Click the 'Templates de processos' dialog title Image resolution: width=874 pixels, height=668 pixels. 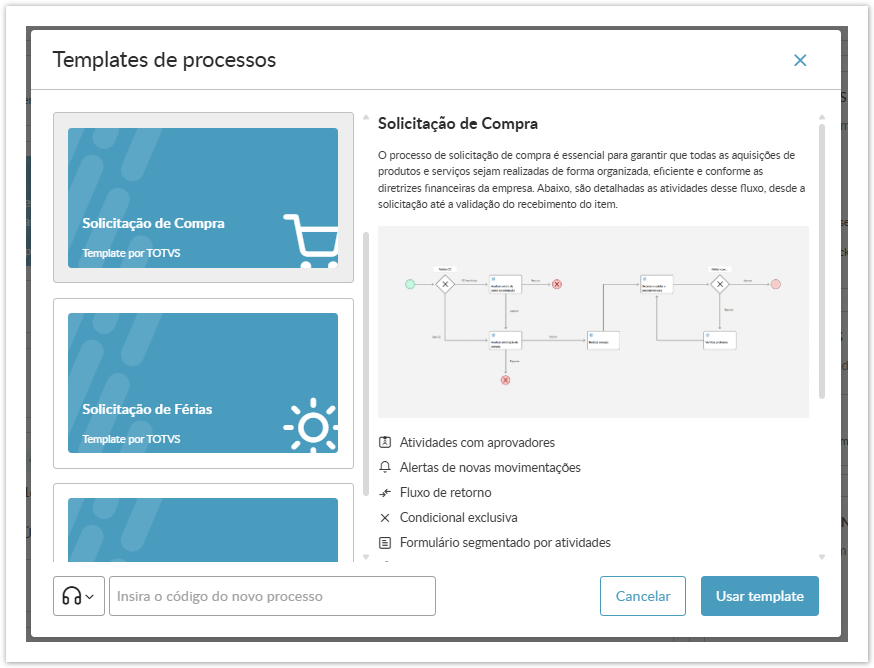pyautogui.click(x=164, y=60)
